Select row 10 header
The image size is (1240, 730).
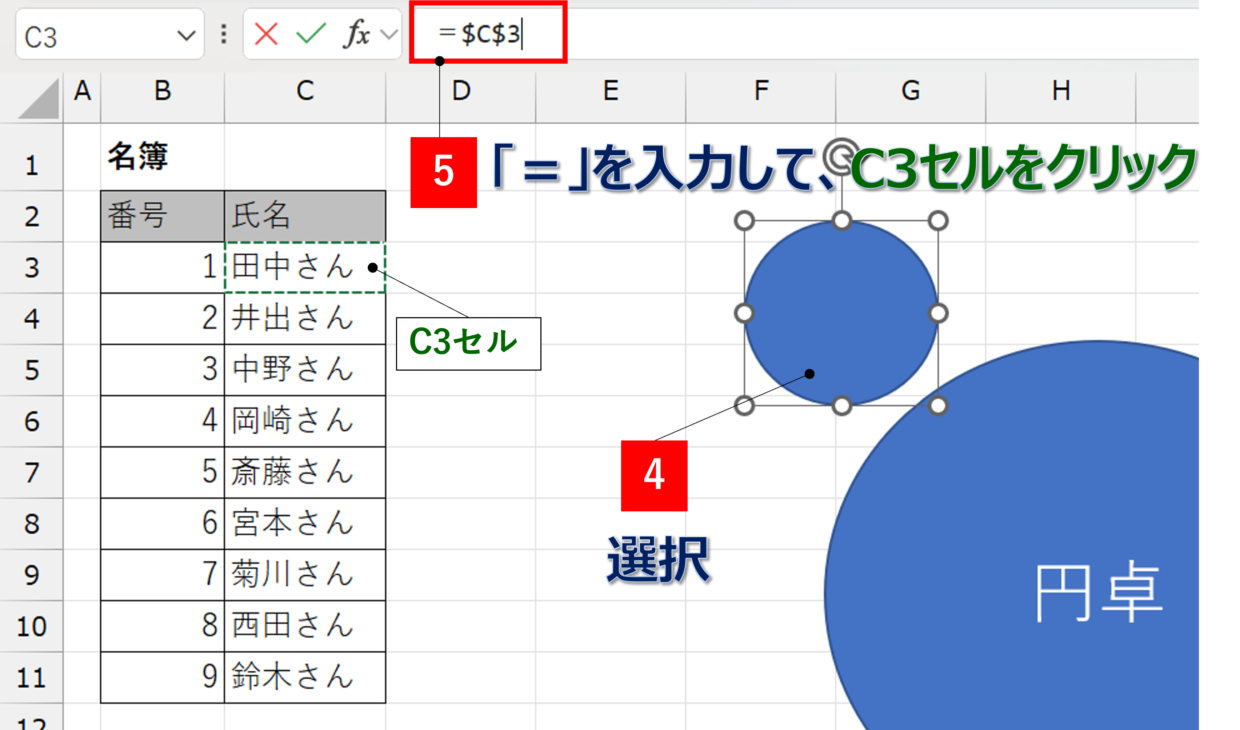point(32,626)
